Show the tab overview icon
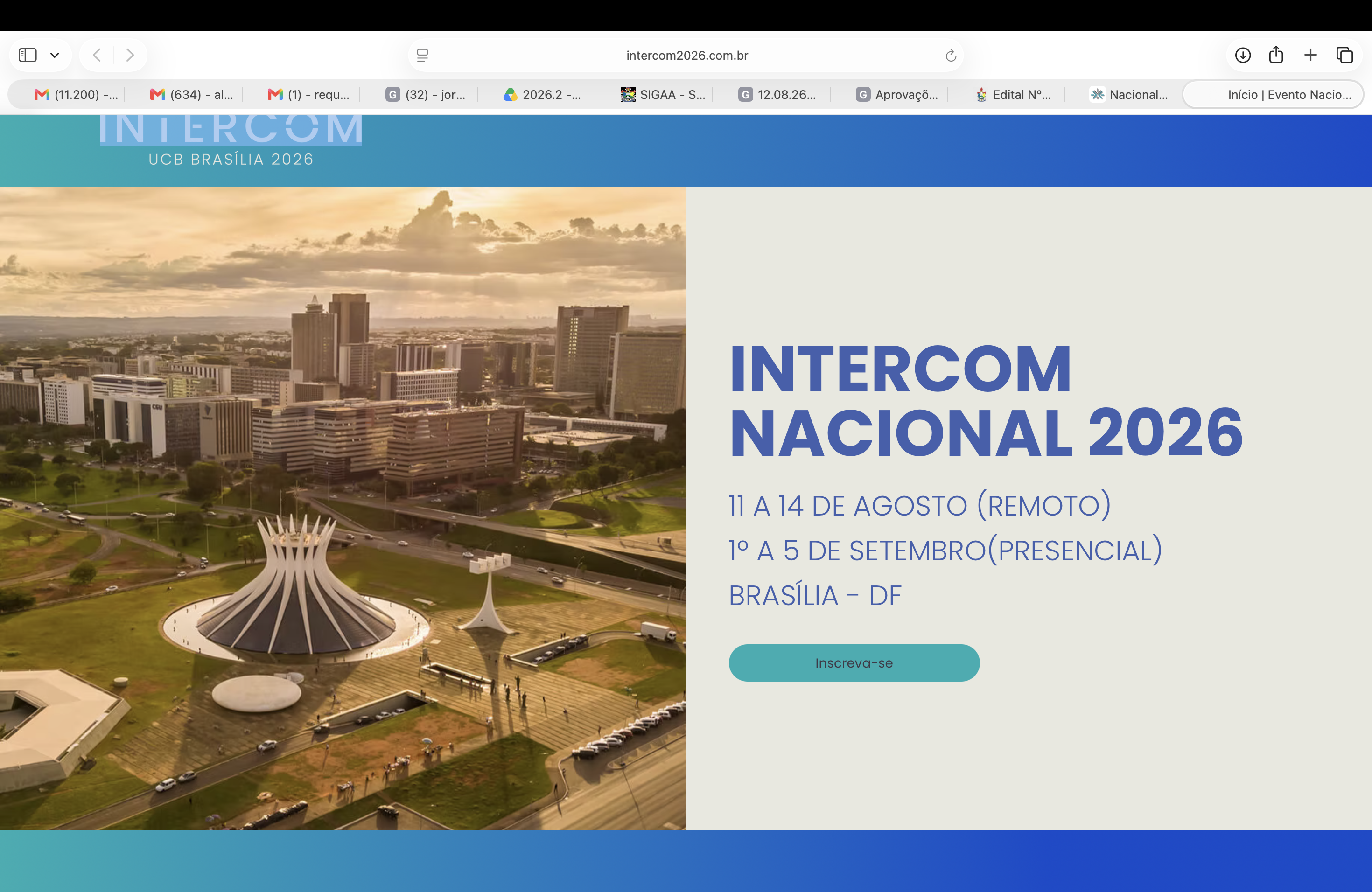 click(1345, 56)
